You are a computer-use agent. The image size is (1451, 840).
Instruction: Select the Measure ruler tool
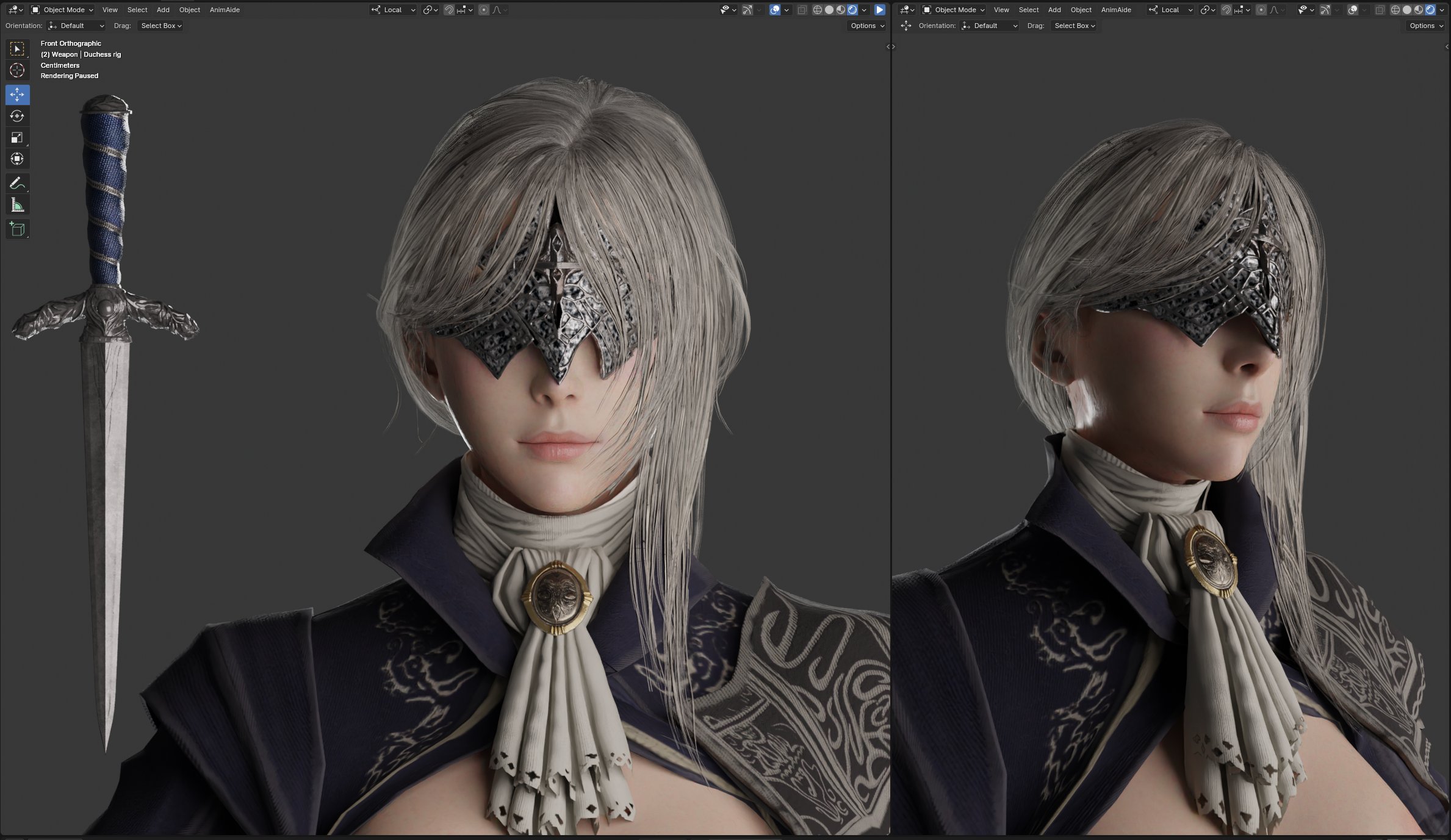pyautogui.click(x=17, y=205)
